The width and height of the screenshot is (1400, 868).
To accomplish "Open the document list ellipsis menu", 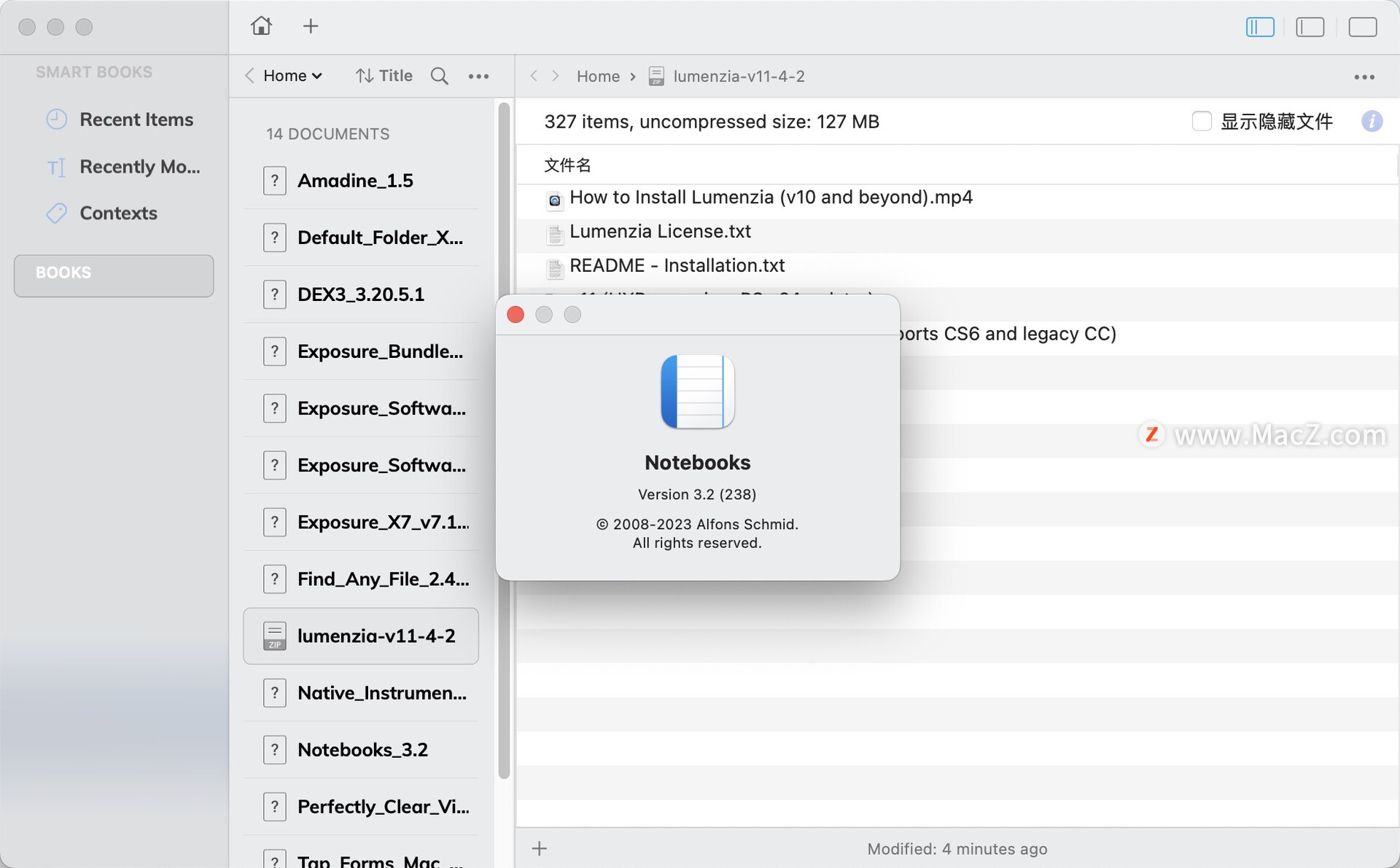I will pyautogui.click(x=478, y=76).
